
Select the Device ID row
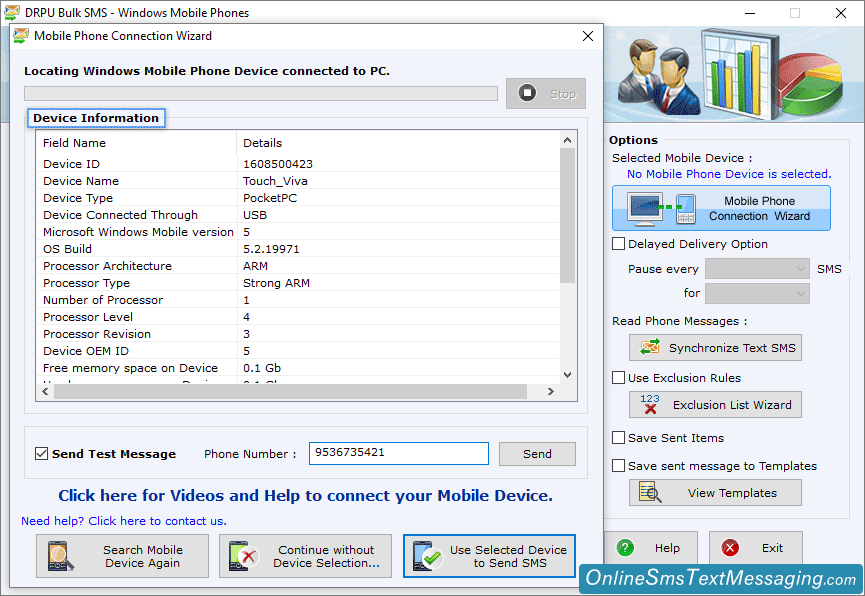[x=298, y=164]
